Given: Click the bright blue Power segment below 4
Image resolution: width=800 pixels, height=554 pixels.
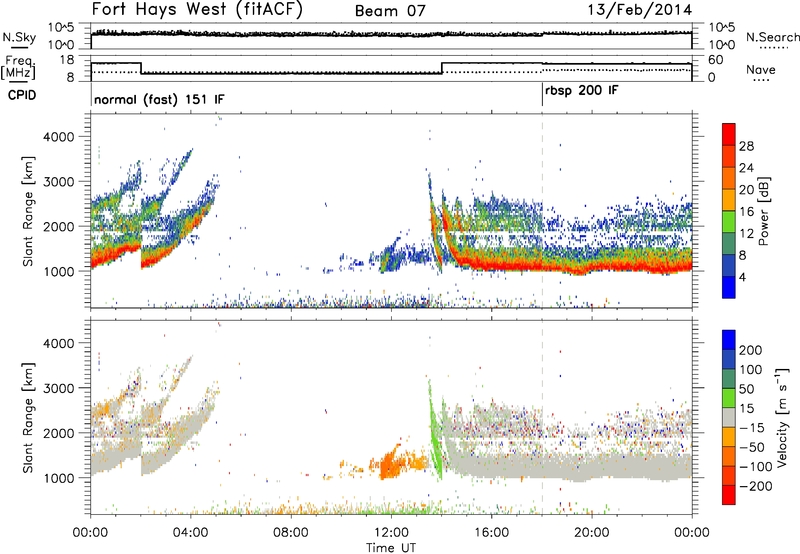Looking at the screenshot, I should coord(729,287).
